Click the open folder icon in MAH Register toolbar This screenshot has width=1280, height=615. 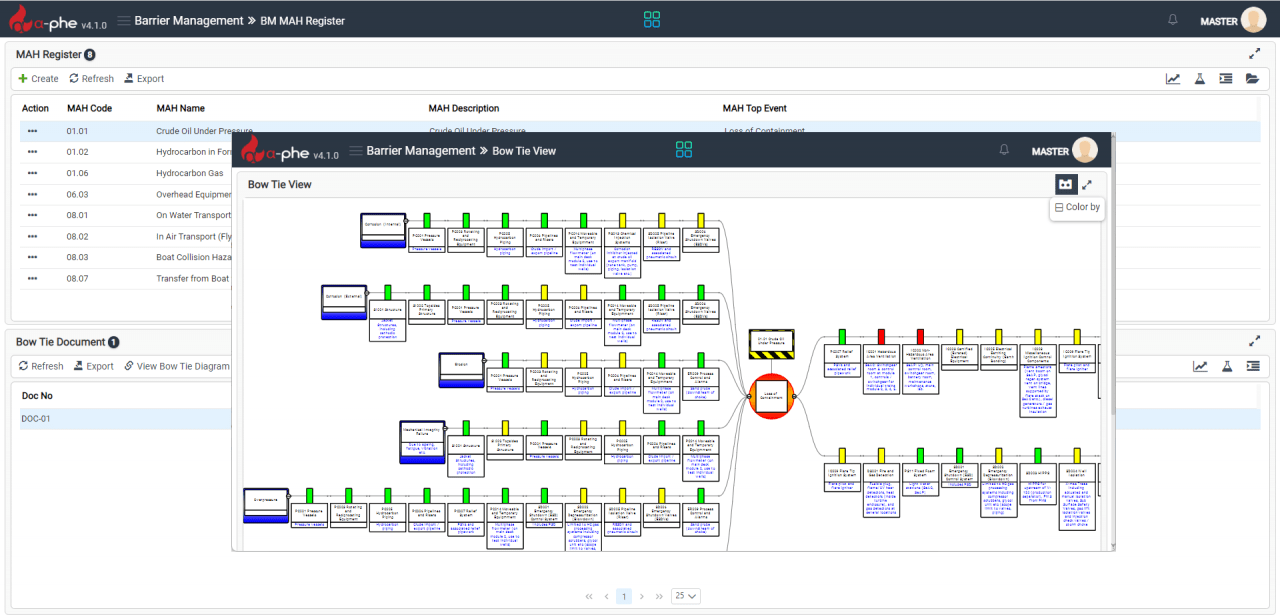click(x=1253, y=78)
